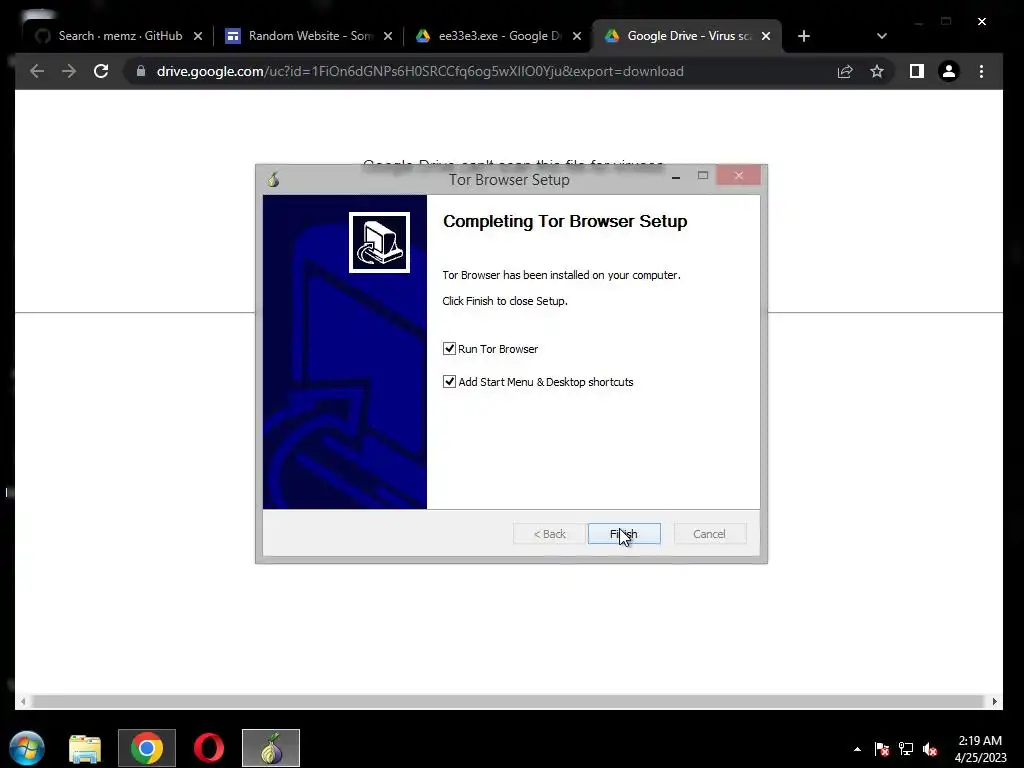Click Tor Browser Setup taskbar icon
The width and height of the screenshot is (1024, 768).
coord(271,748)
